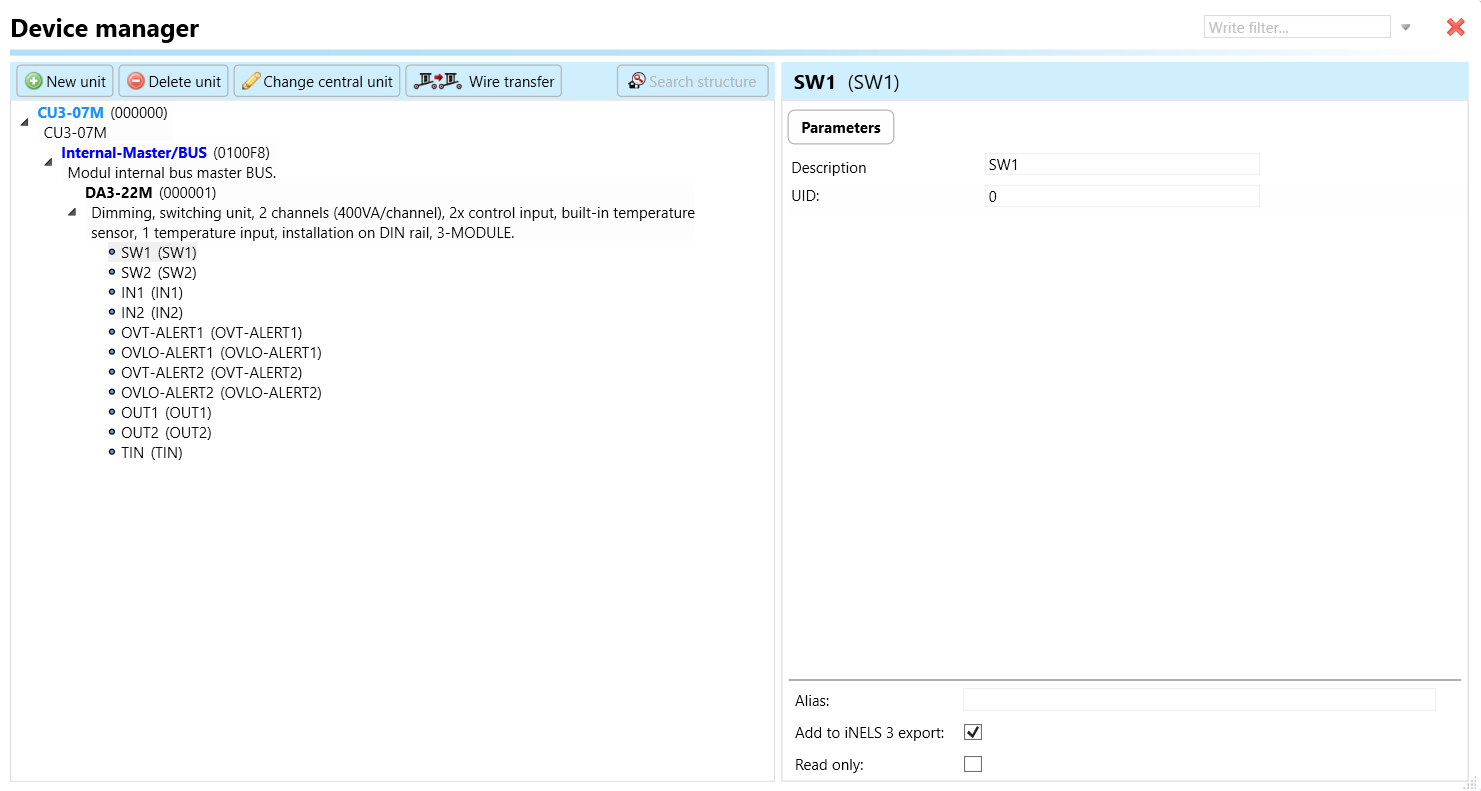Collapse the DA3-22M unit node

point(72,212)
